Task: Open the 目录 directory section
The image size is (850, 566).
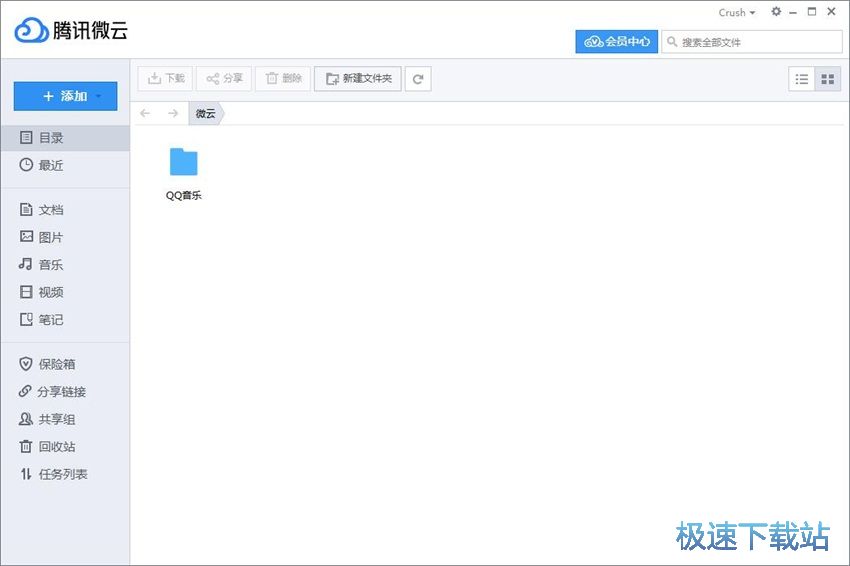Action: click(65, 138)
